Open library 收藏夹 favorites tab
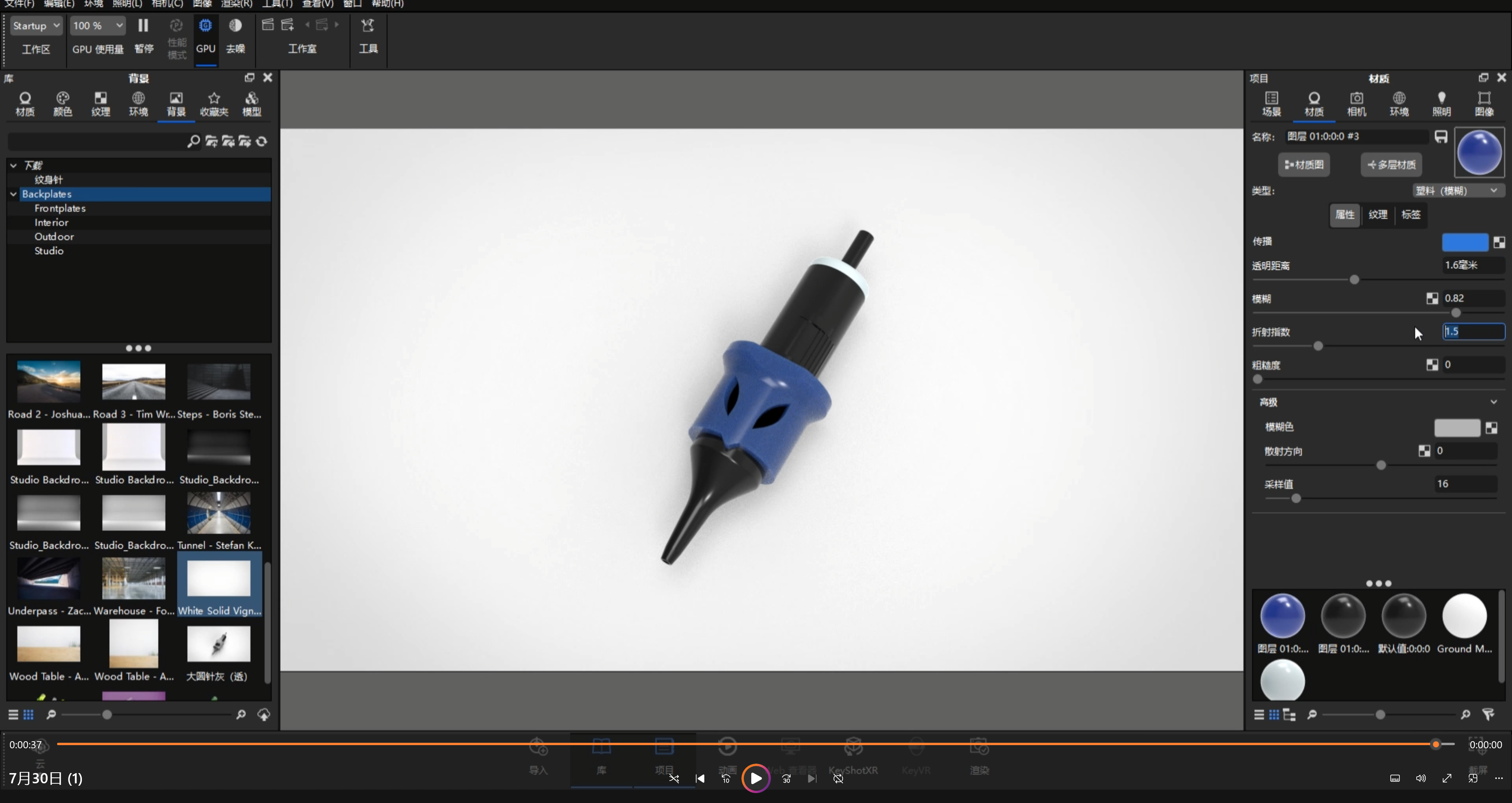This screenshot has width=1512, height=803. pyautogui.click(x=214, y=104)
